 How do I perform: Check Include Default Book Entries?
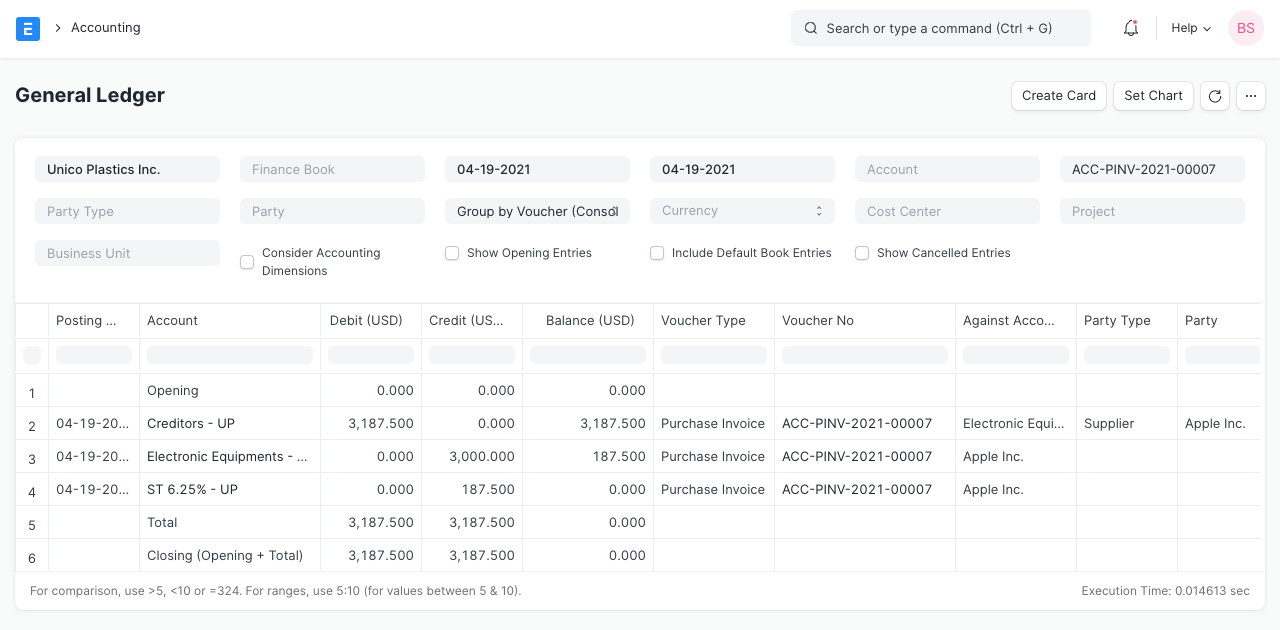657,253
